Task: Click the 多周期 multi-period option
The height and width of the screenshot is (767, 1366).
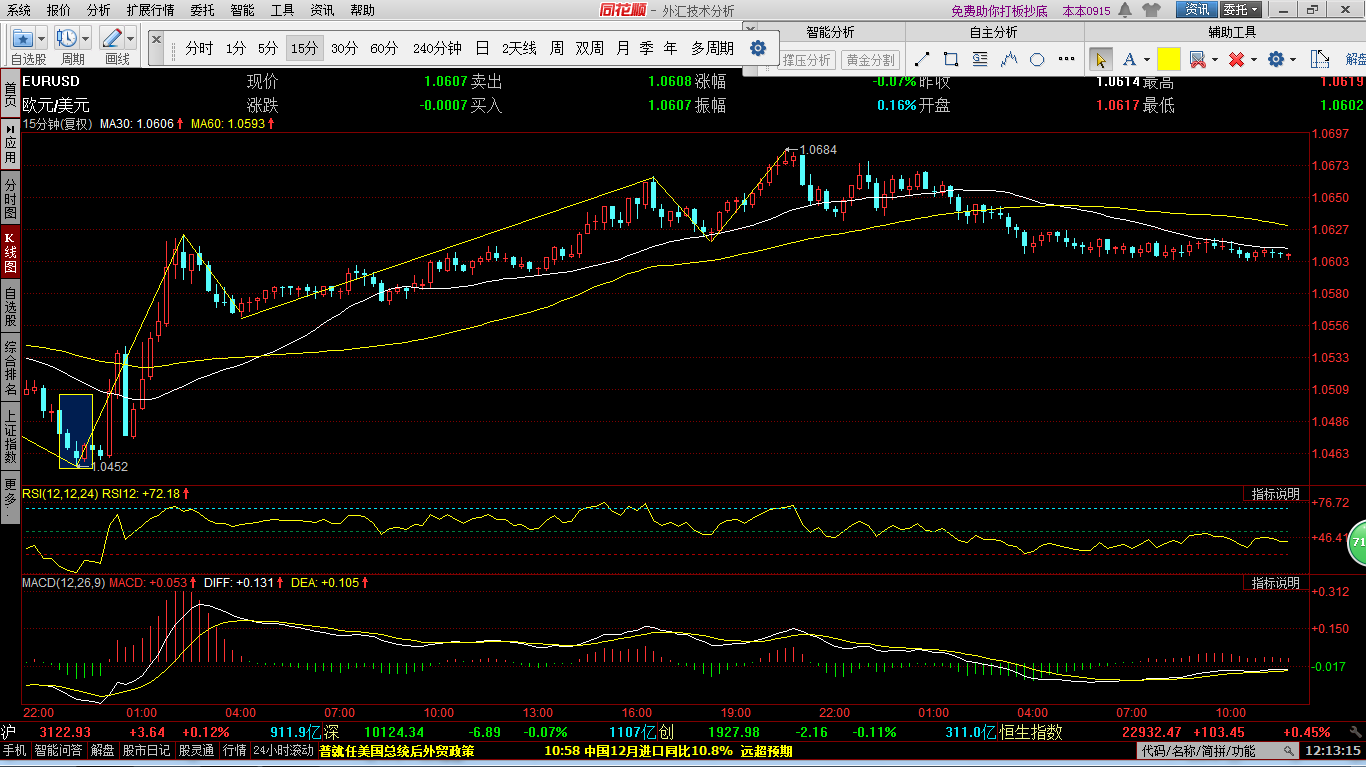Action: (x=712, y=48)
